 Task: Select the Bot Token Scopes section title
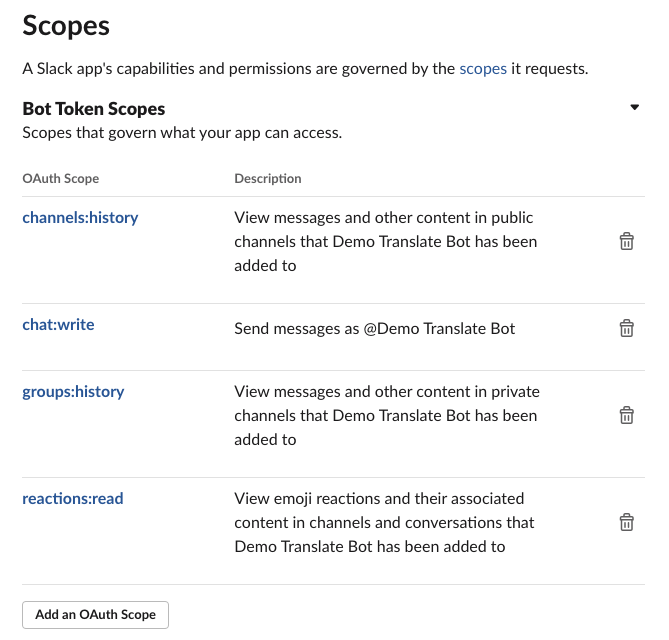coord(93,109)
